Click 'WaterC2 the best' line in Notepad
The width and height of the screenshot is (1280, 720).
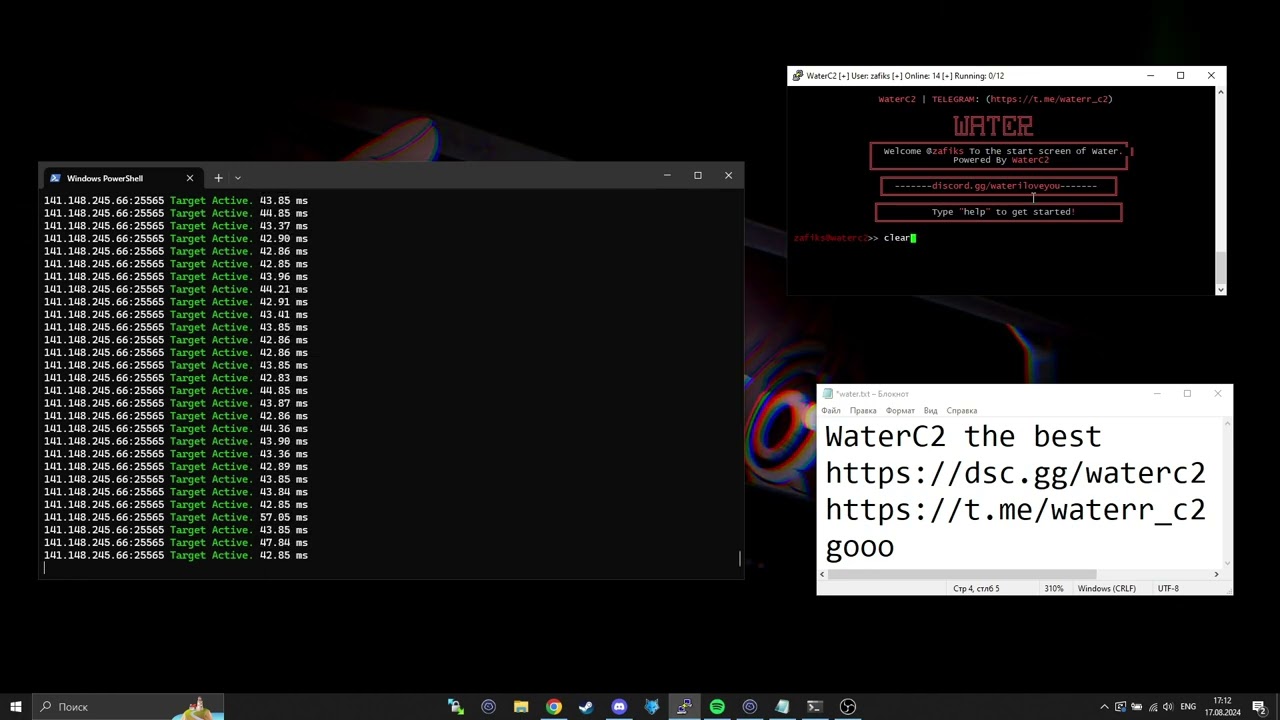963,437
